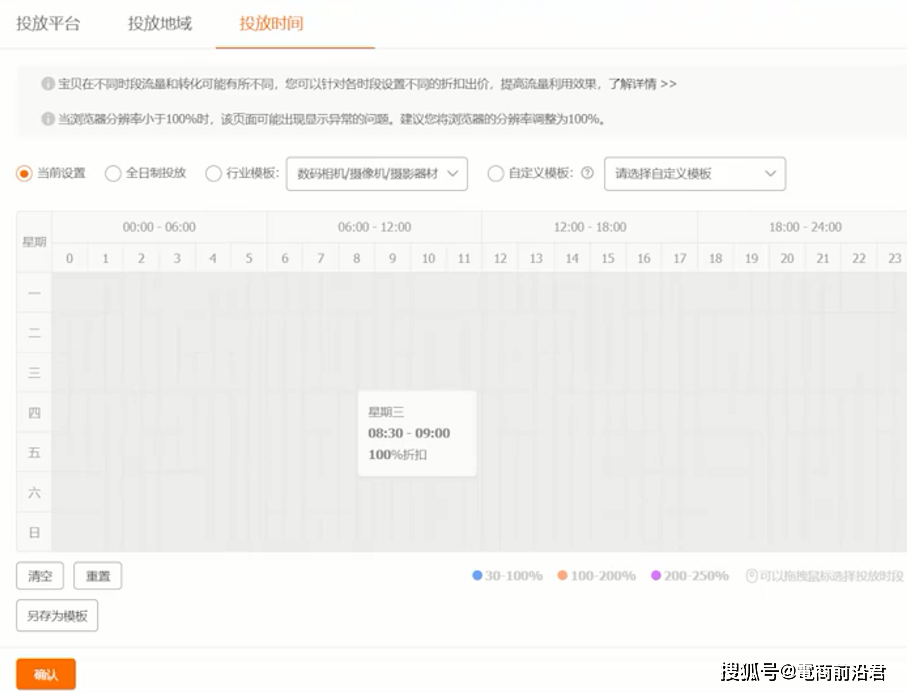Image resolution: width=907 pixels, height=692 pixels.
Task: Expand the 请选择自定义模板 dropdown
Action: click(695, 174)
